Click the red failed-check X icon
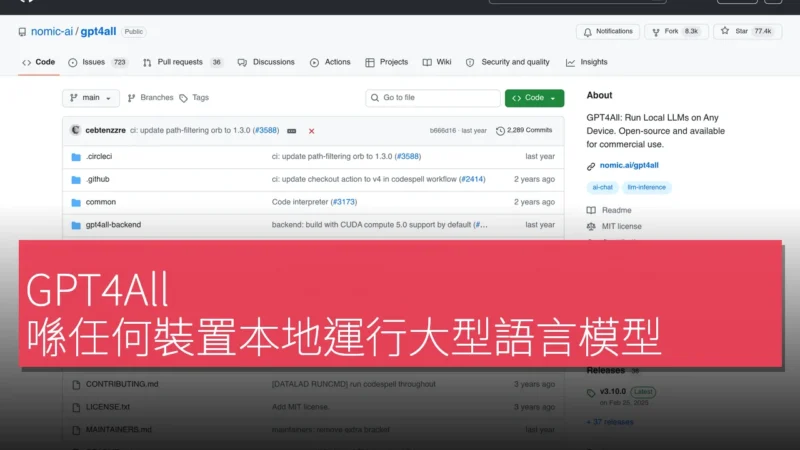 point(311,131)
